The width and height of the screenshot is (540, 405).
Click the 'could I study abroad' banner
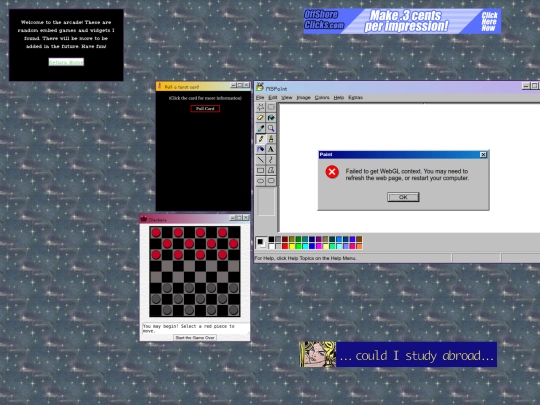tap(398, 354)
